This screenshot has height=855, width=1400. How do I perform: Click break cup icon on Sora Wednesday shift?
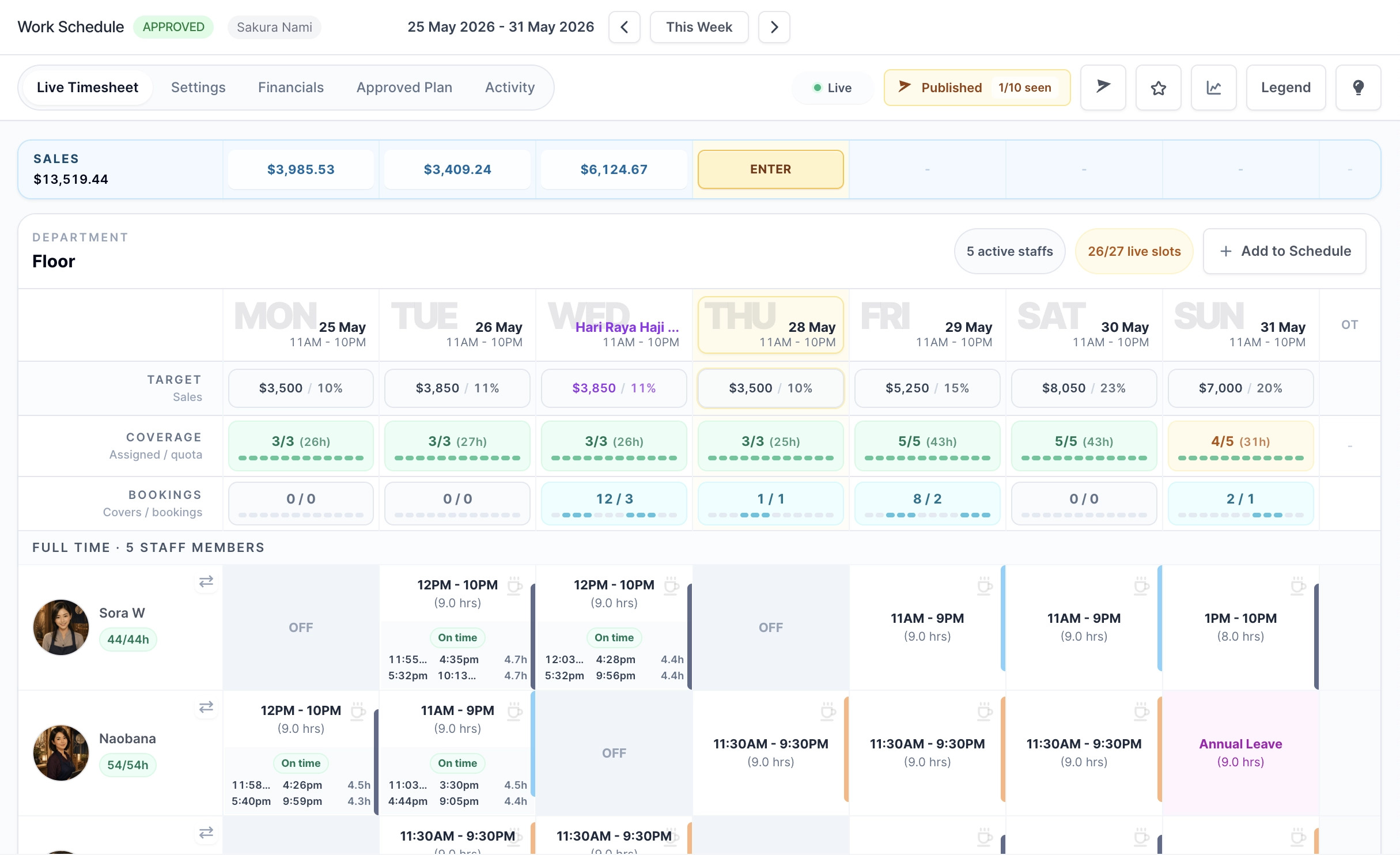pos(671,585)
